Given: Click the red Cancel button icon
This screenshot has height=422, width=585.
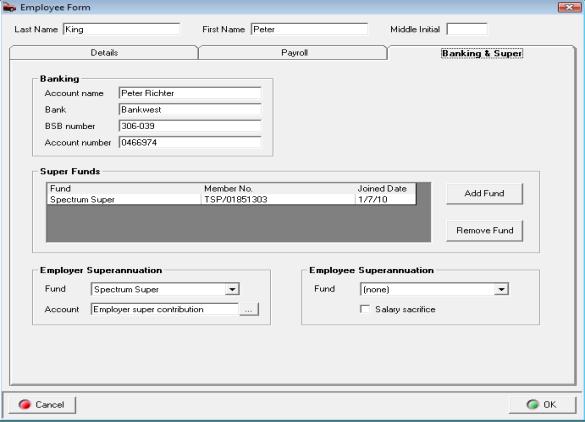Looking at the screenshot, I should [x=25, y=404].
